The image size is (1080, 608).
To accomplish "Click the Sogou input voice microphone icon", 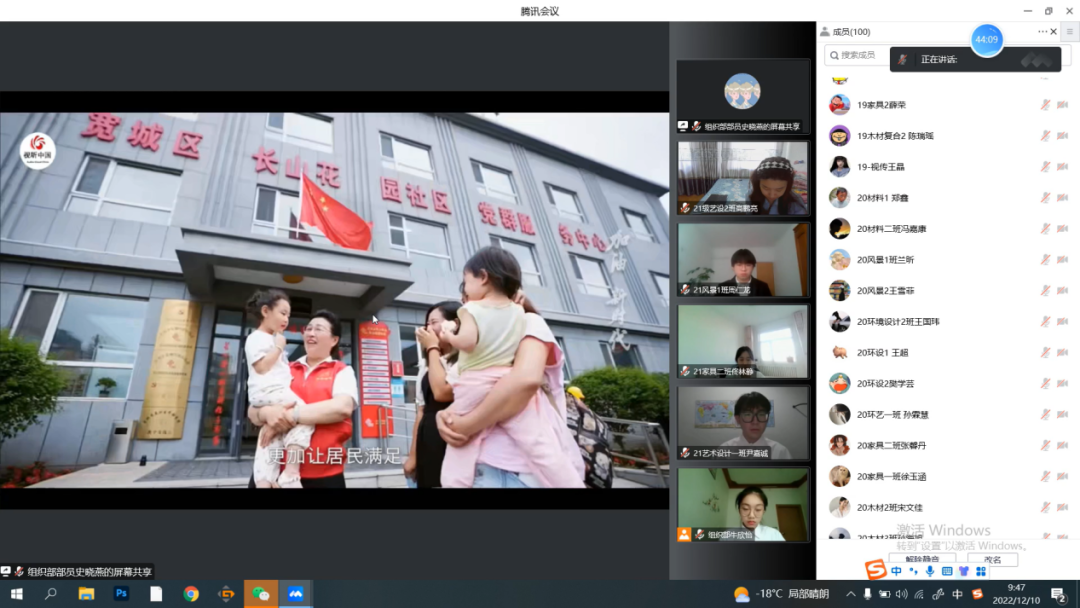I will pyautogui.click(x=929, y=571).
